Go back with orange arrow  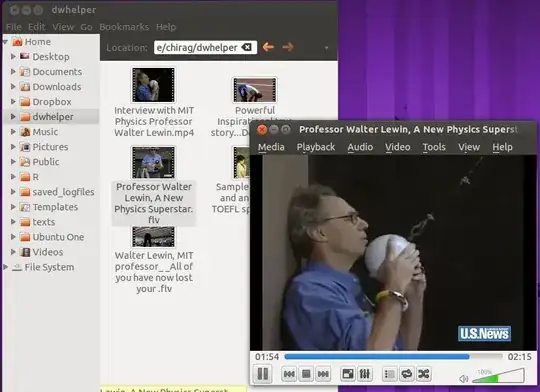click(x=268, y=47)
